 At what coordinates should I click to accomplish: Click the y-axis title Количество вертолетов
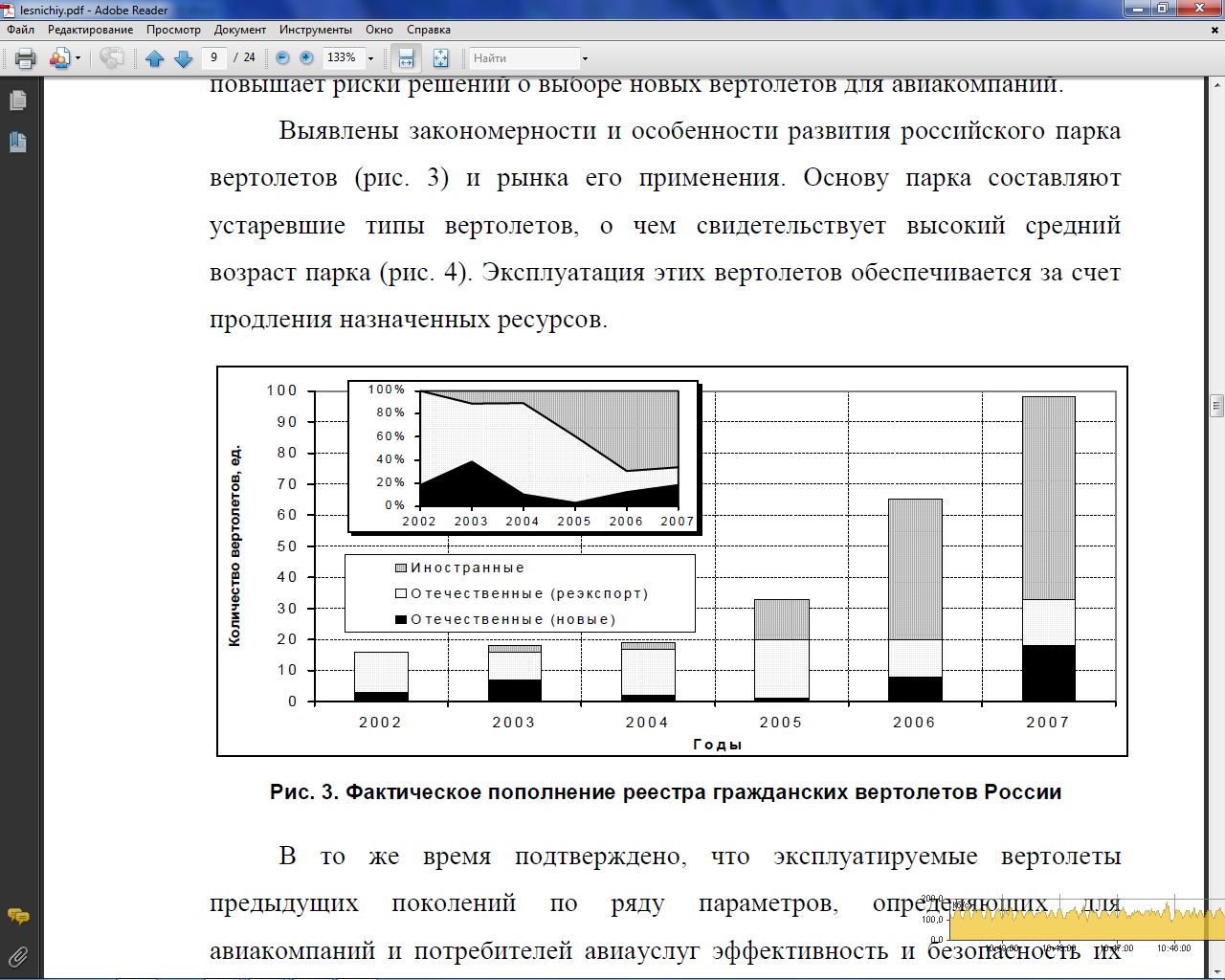[234, 546]
